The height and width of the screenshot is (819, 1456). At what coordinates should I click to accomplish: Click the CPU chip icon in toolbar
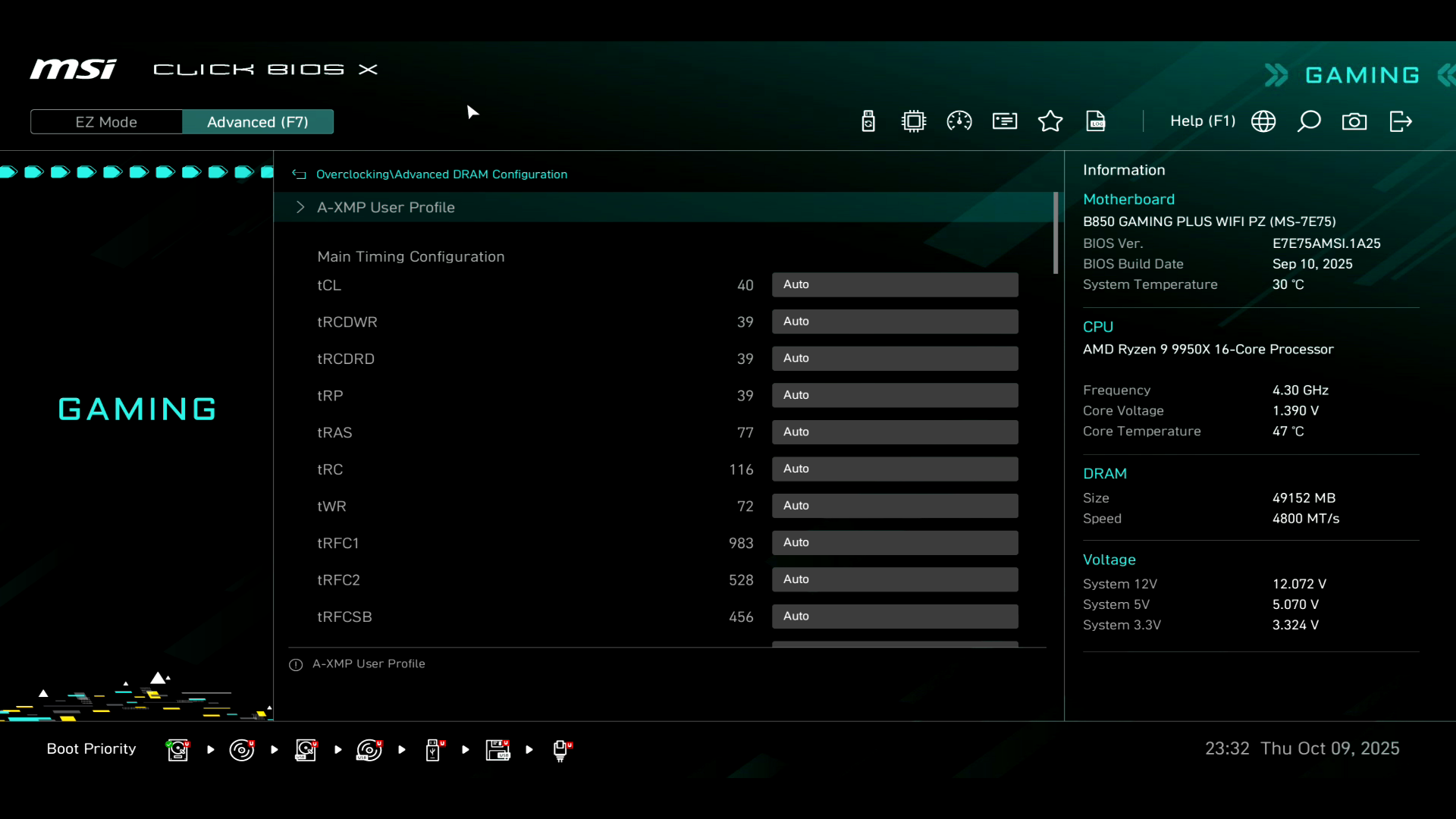(914, 121)
